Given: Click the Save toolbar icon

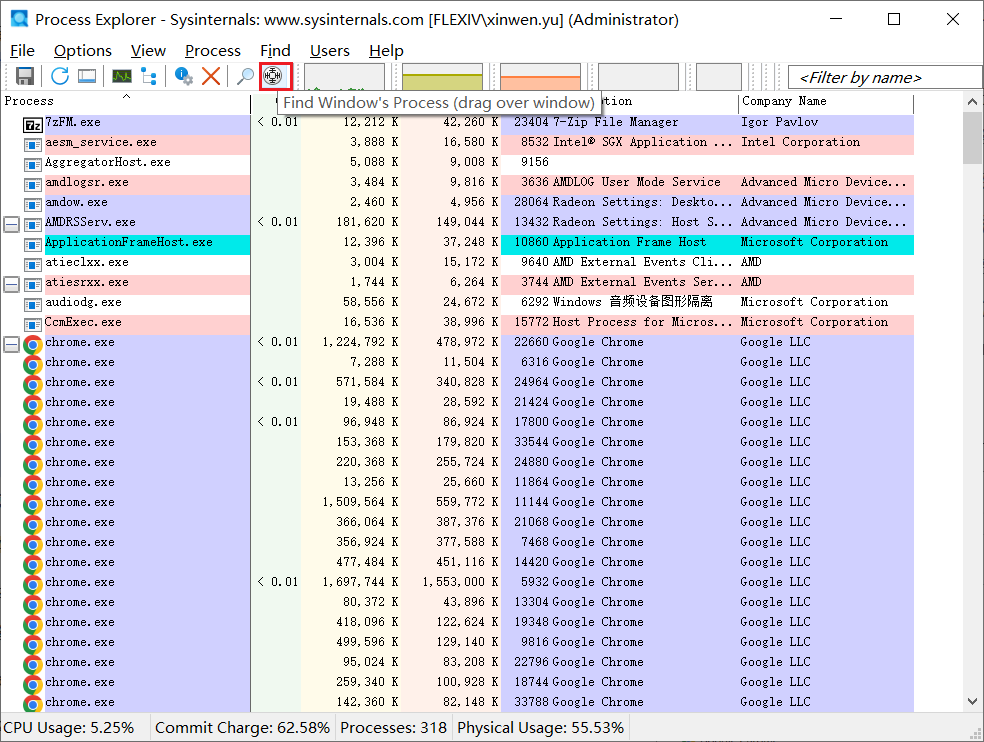Looking at the screenshot, I should point(25,76).
